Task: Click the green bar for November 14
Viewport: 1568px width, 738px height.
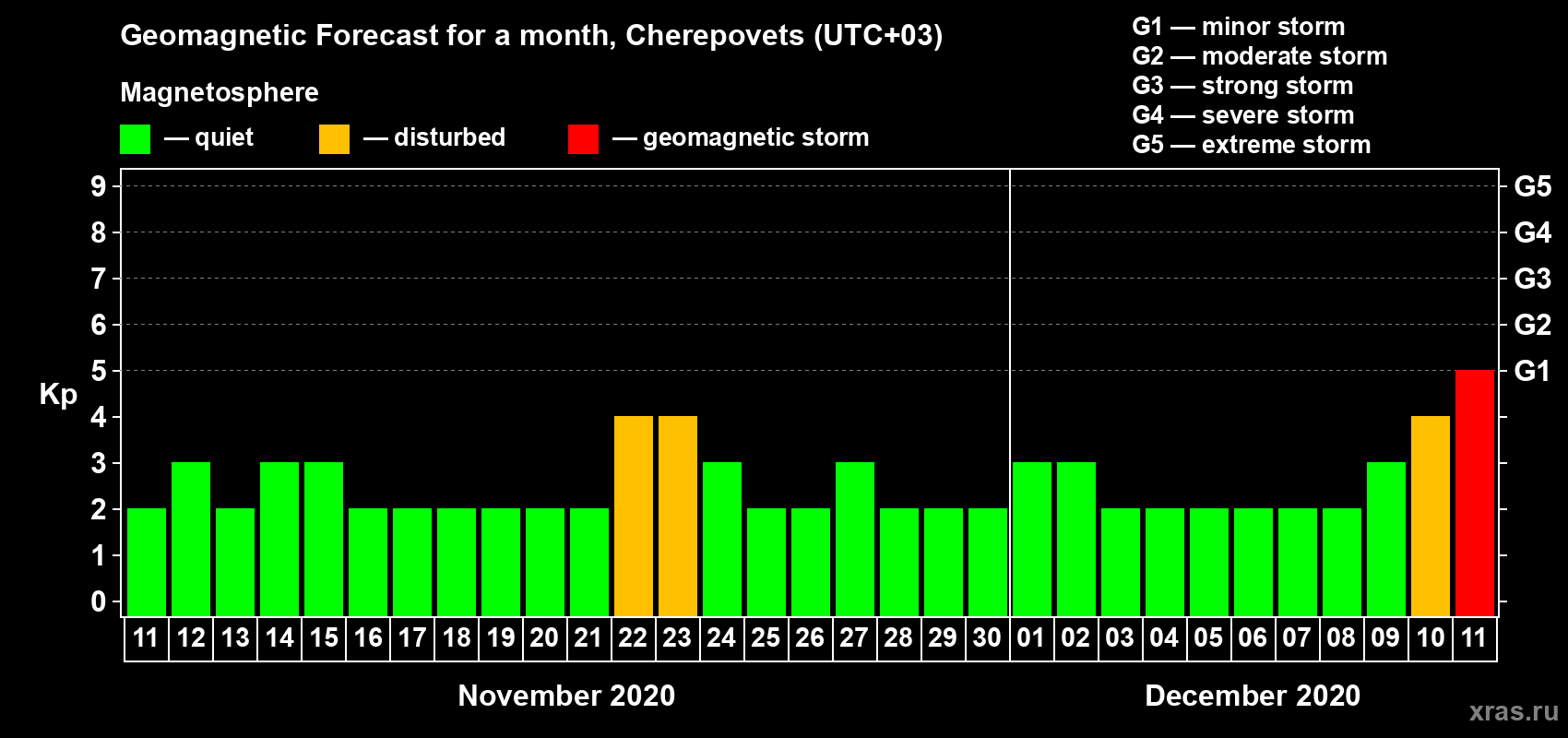Action: point(279,539)
